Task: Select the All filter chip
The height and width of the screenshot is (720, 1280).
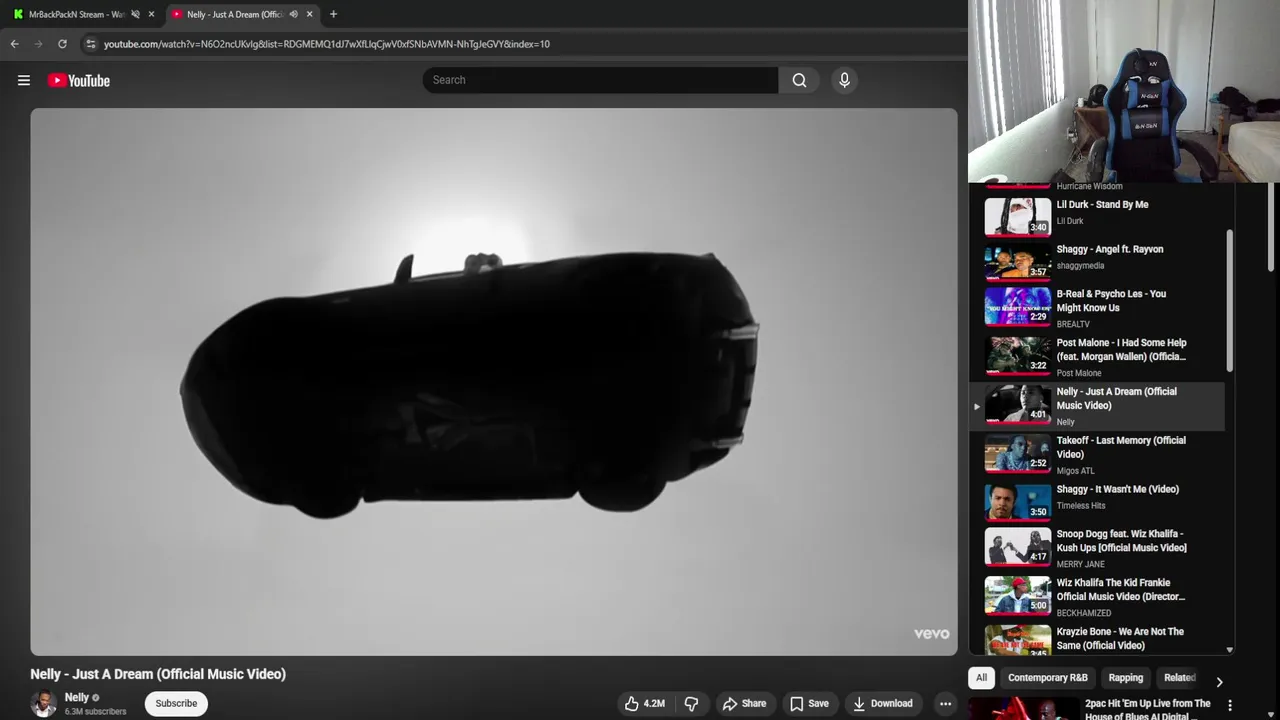Action: tap(981, 678)
